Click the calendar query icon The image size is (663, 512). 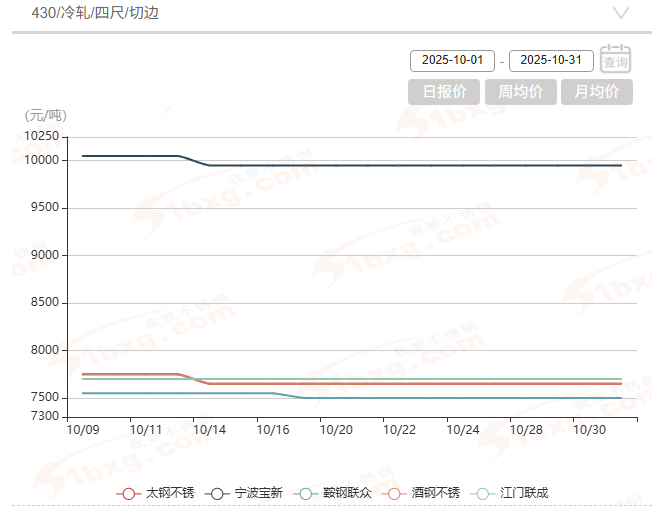pyautogui.click(x=615, y=60)
